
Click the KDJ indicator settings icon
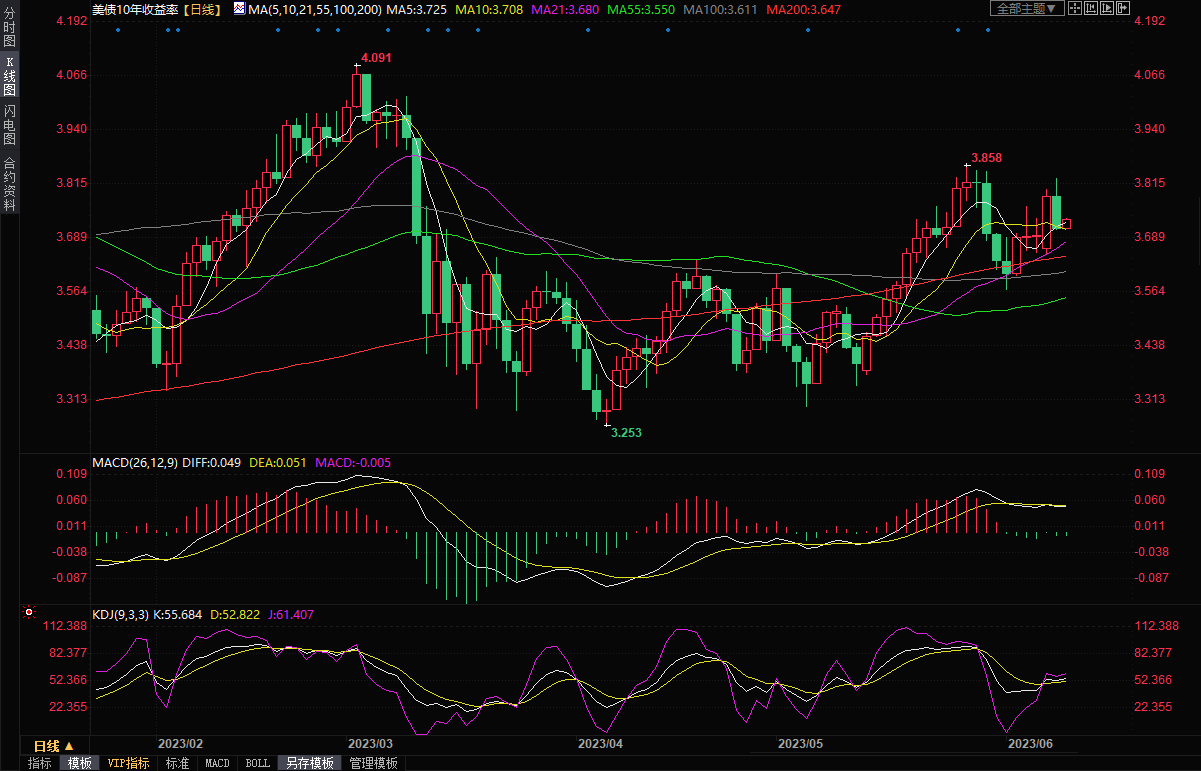tap(28, 612)
